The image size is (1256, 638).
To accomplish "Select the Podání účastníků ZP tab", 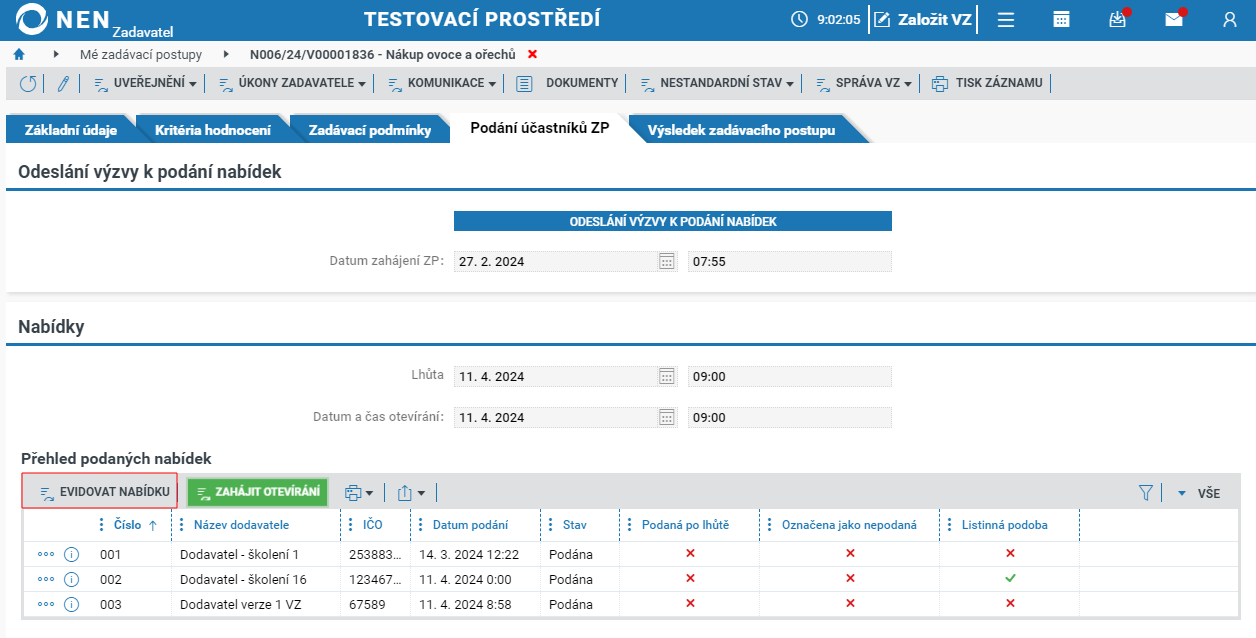I will (x=539, y=130).
